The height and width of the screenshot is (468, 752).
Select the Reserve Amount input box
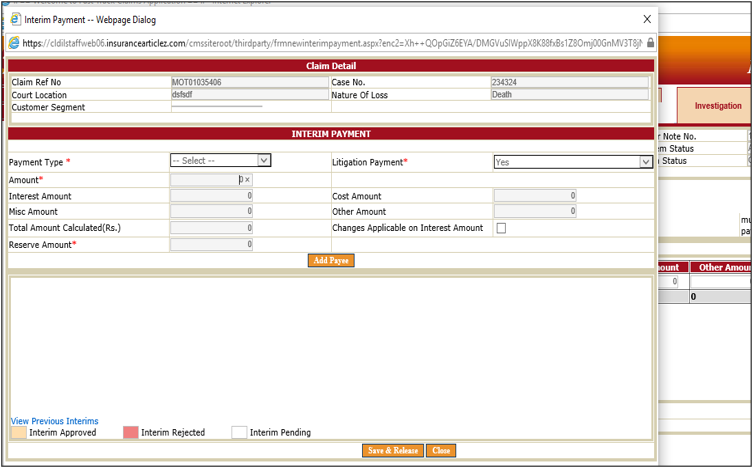tap(211, 244)
